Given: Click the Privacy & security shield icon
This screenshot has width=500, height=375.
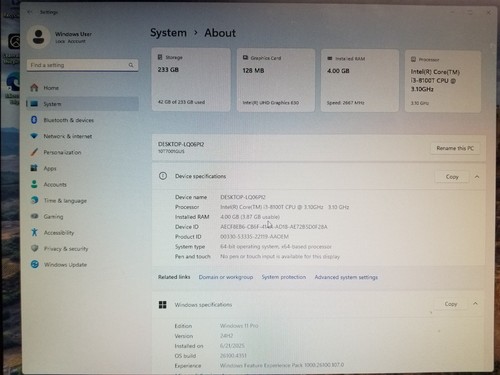Looking at the screenshot, I should (34, 248).
